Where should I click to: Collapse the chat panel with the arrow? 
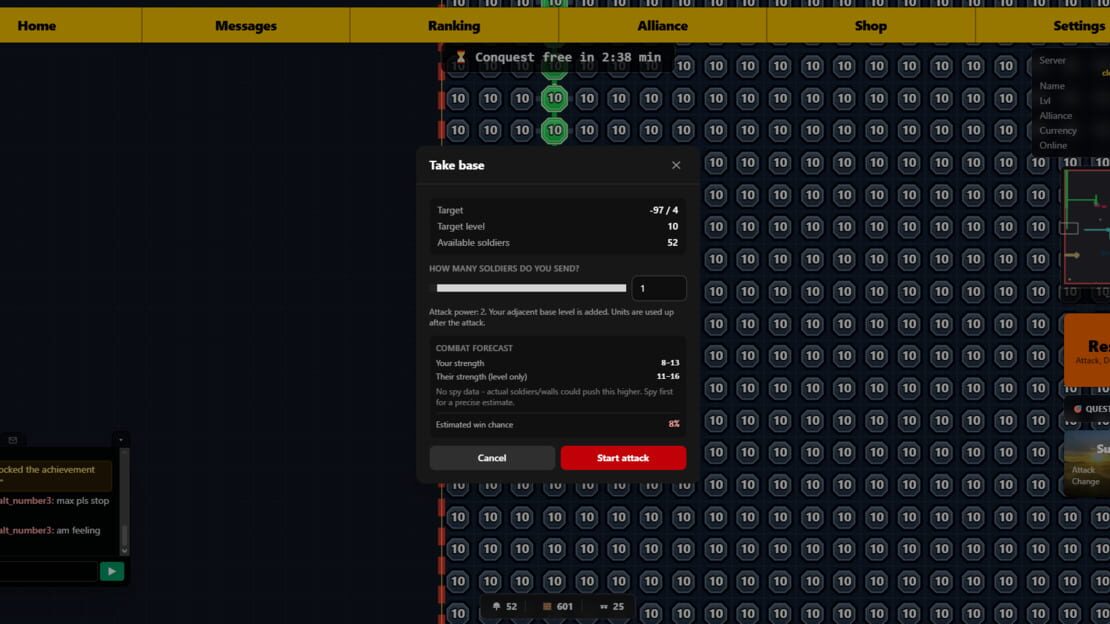[121, 440]
